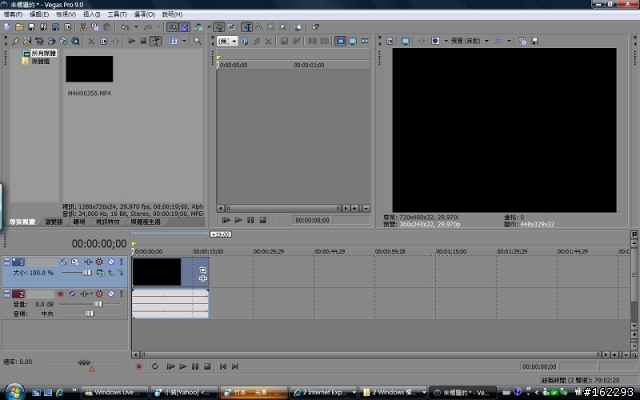Open the Undo history dropdown arrow
Image resolution: width=640 pixels, height=400 pixels.
coord(136,27)
